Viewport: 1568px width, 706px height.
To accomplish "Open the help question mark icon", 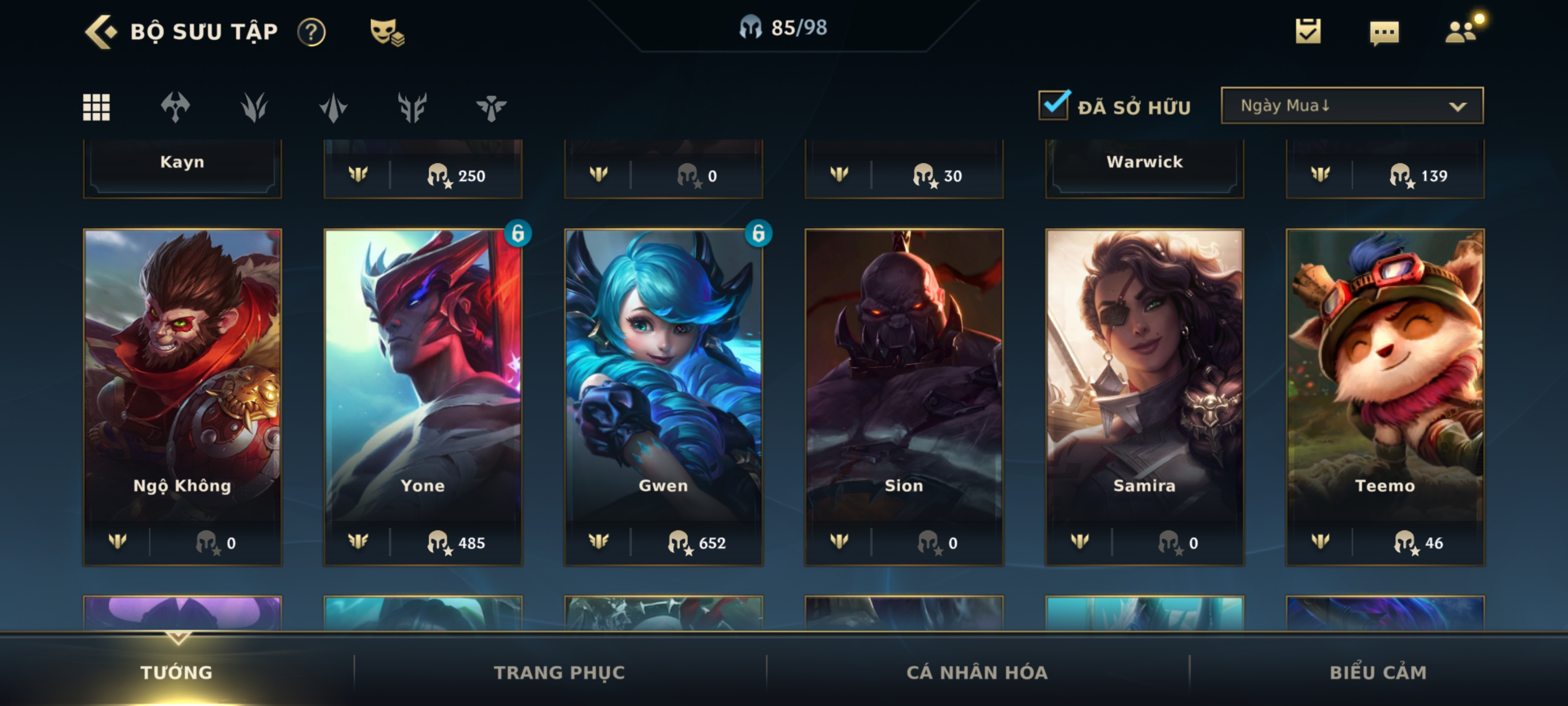I will (x=311, y=32).
